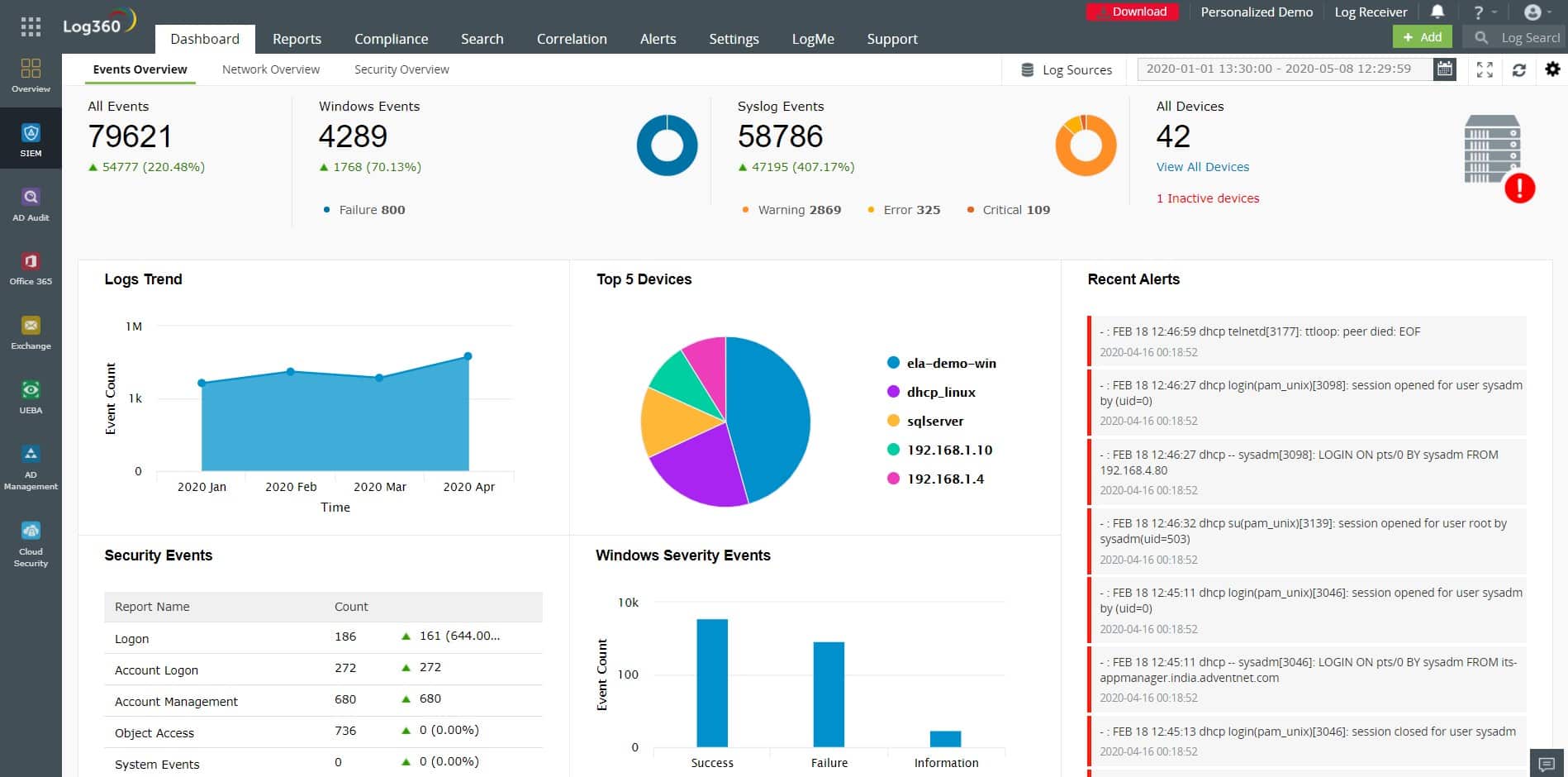Open the UEBA sidebar module

tap(31, 397)
